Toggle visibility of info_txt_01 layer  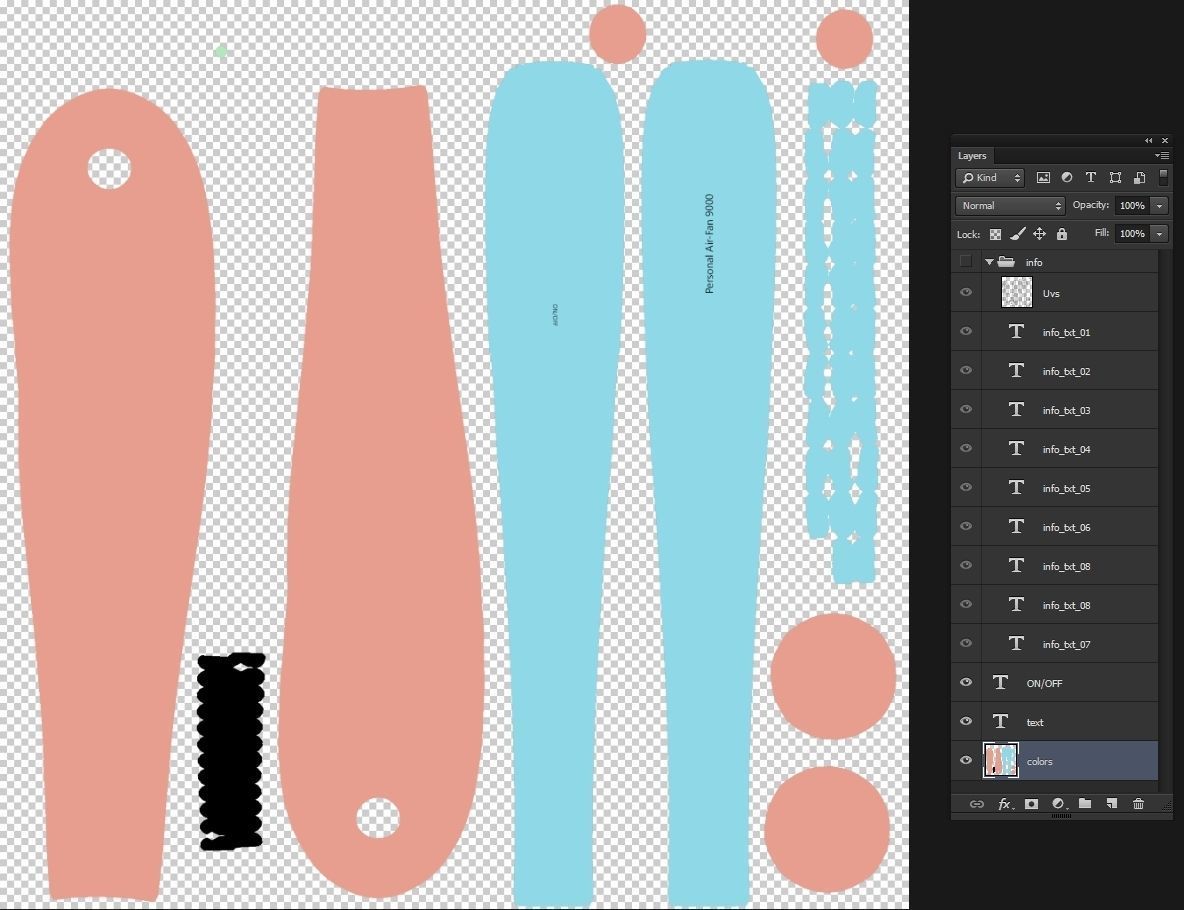966,332
